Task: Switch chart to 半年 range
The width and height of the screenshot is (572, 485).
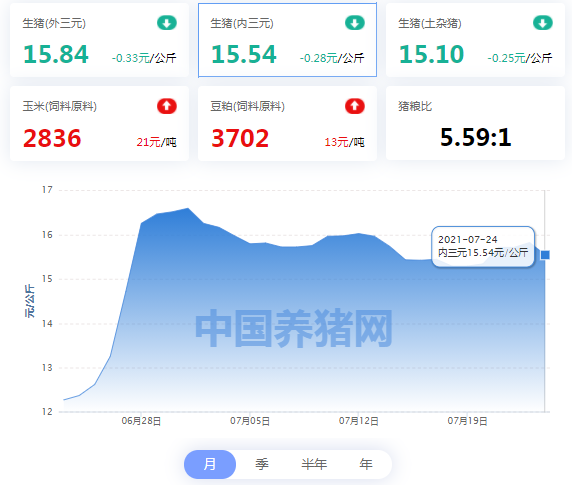Action: click(x=314, y=464)
